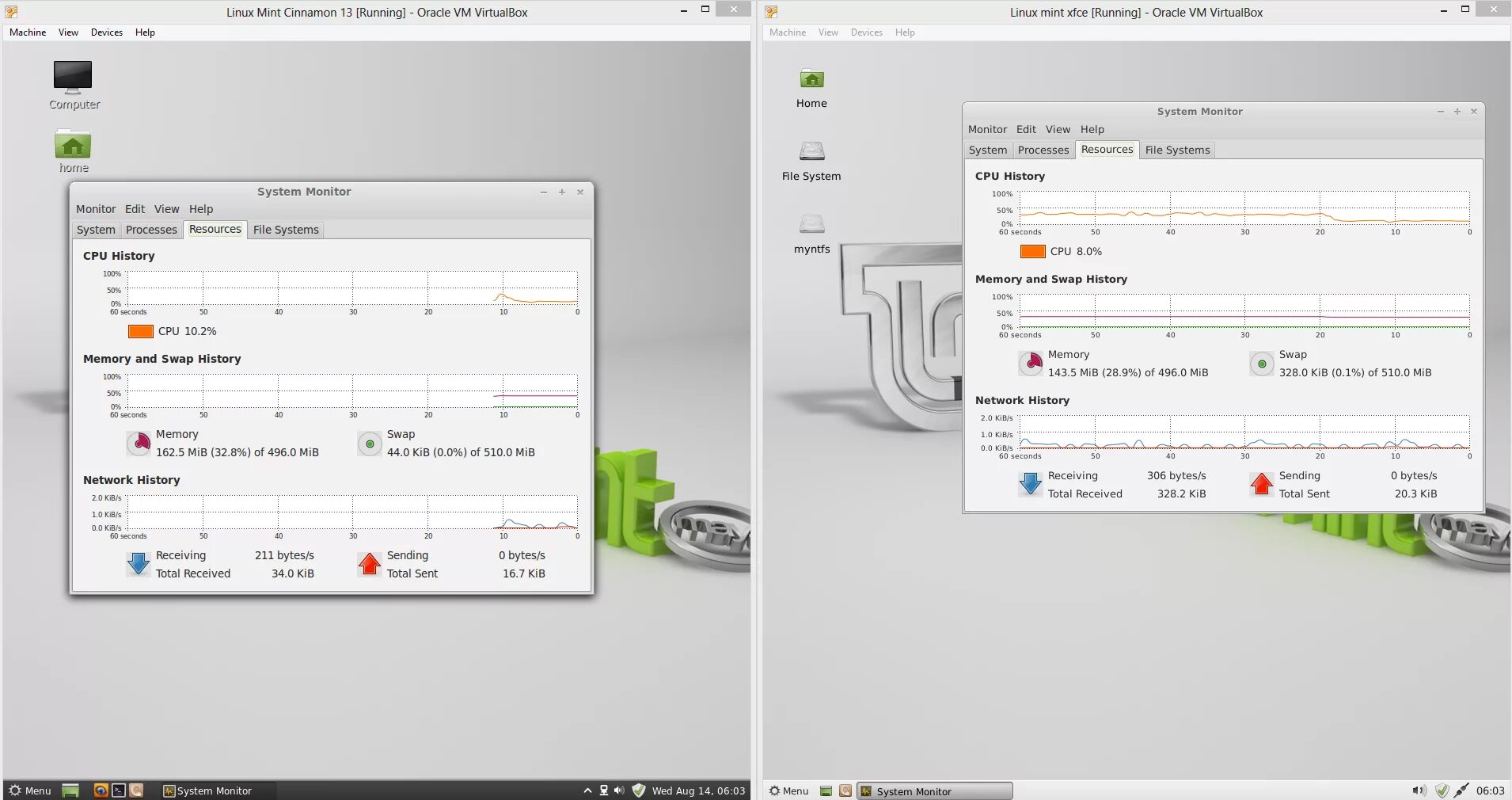Click the Memory pie icon in Xfce monitor
Image resolution: width=1512 pixels, height=800 pixels.
pyautogui.click(x=1031, y=364)
